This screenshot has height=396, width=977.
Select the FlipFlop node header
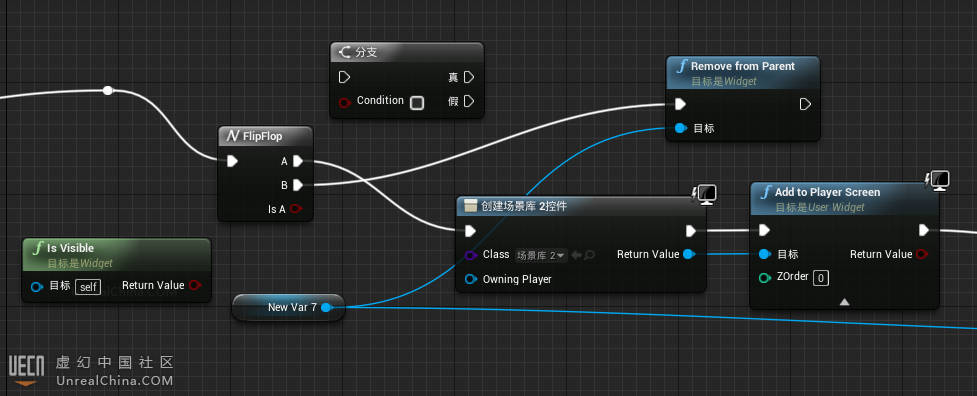(265, 136)
